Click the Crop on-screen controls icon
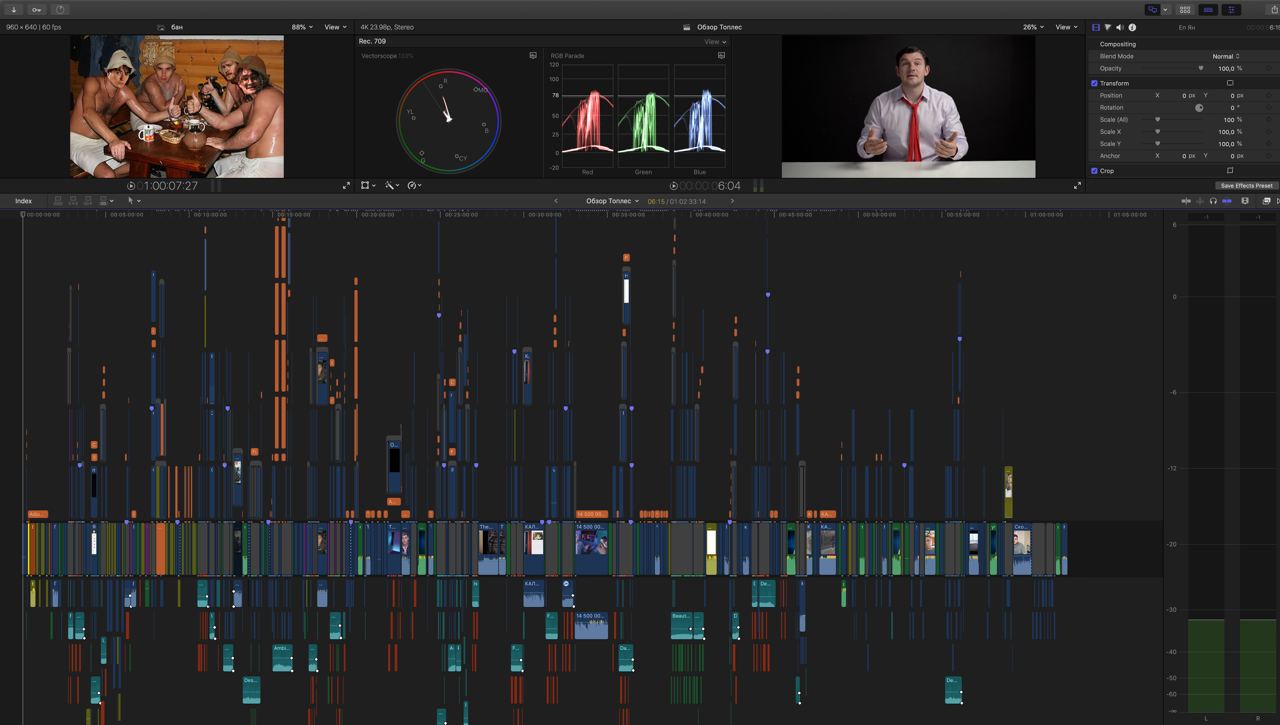Viewport: 1280px width, 725px height. pyautogui.click(x=1230, y=171)
